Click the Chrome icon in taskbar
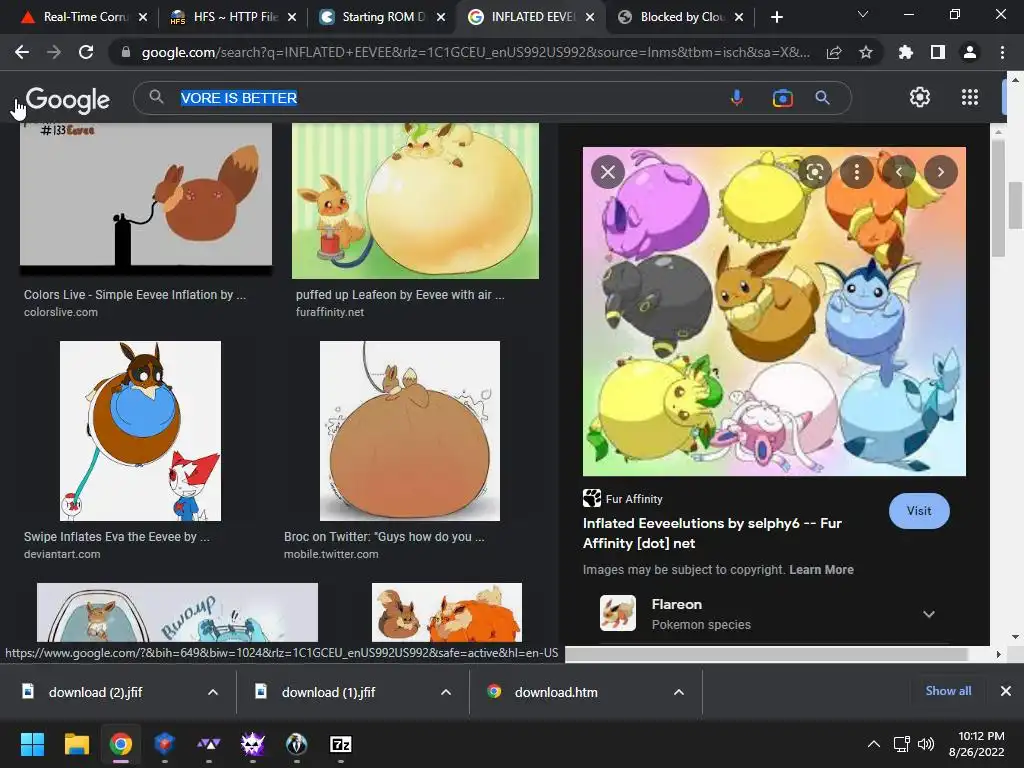 [121, 744]
